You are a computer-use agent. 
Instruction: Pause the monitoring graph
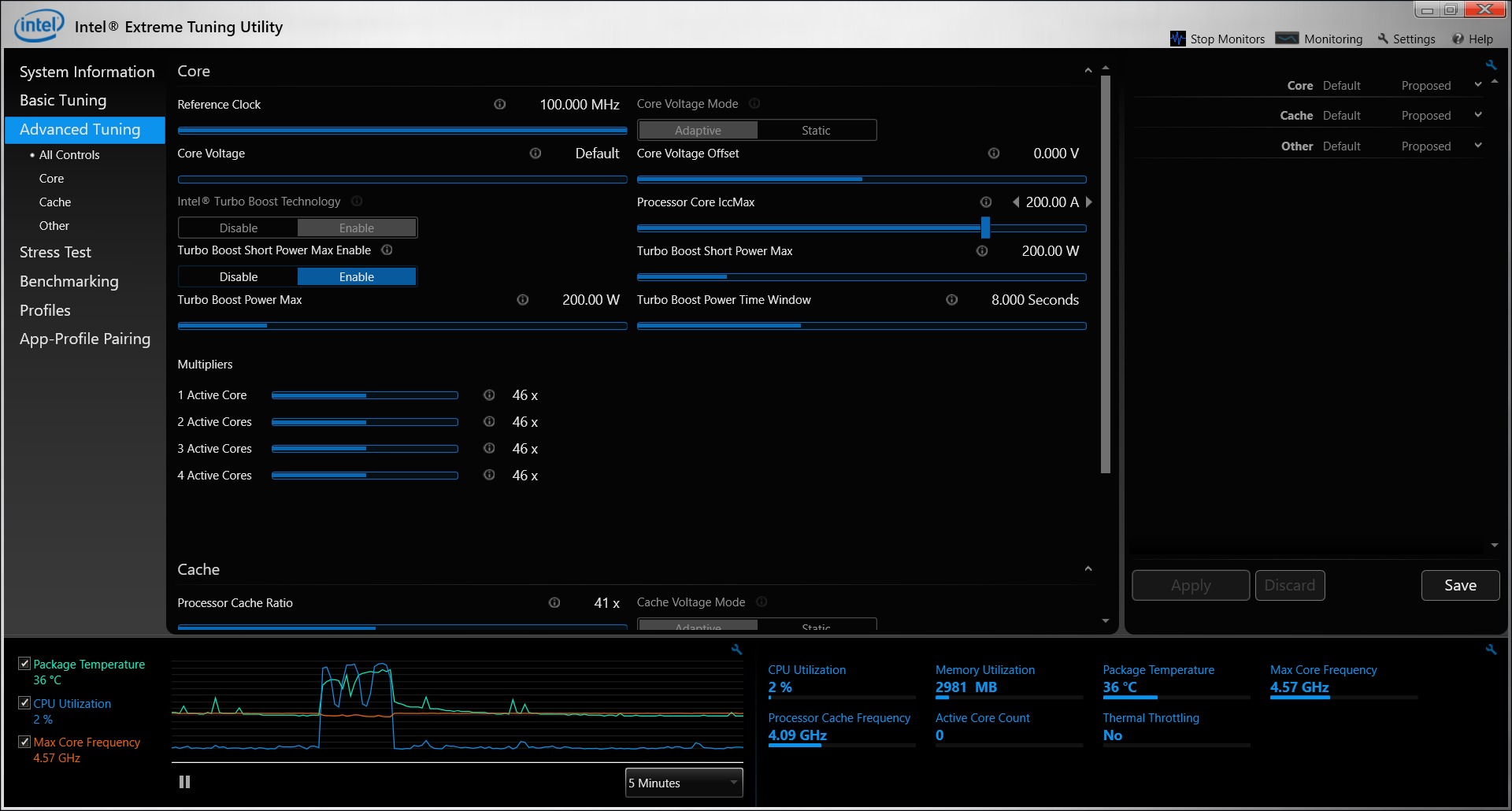(x=184, y=782)
